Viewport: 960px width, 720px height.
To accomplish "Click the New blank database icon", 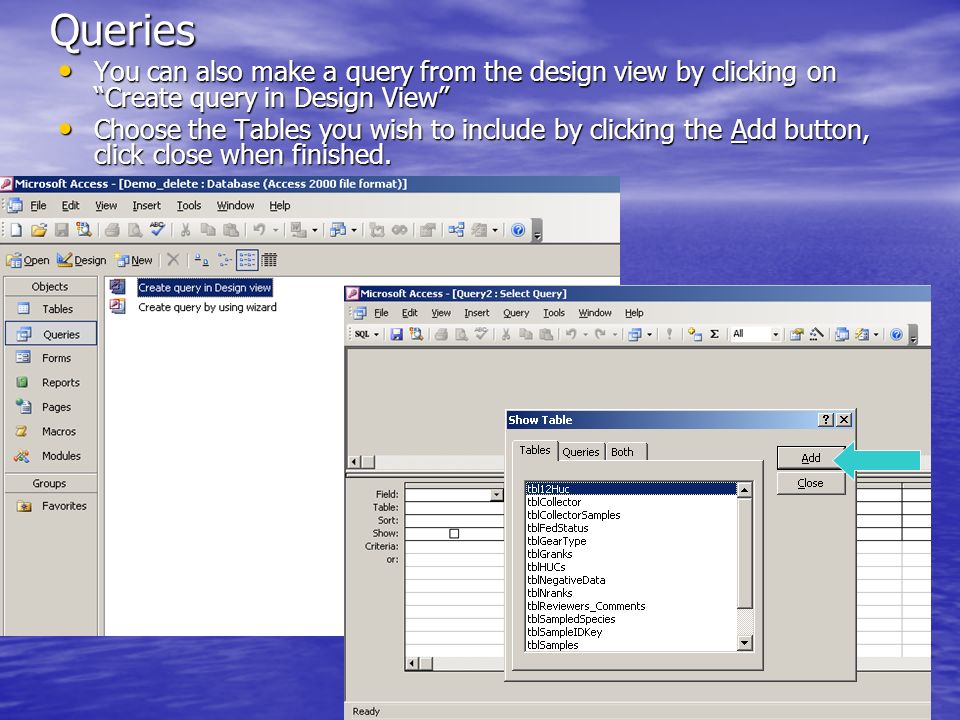I will [17, 230].
